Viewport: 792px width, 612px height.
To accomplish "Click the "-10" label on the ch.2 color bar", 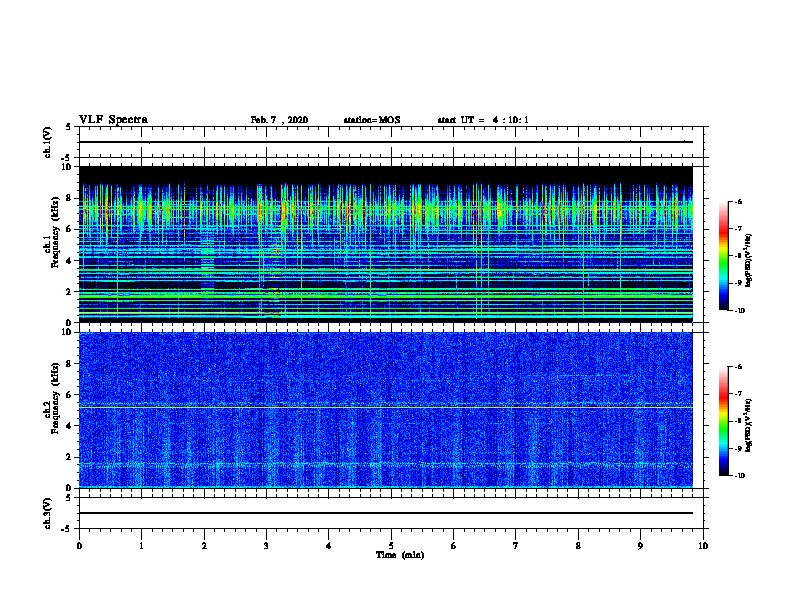I will click(x=739, y=476).
